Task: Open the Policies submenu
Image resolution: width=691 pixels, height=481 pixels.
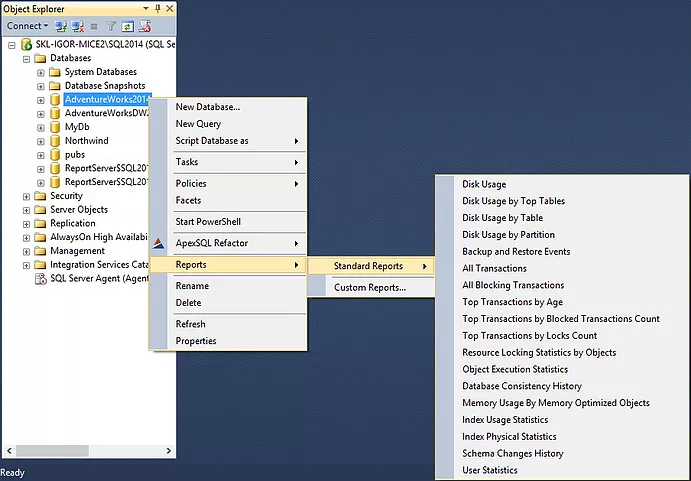Action: point(228,183)
